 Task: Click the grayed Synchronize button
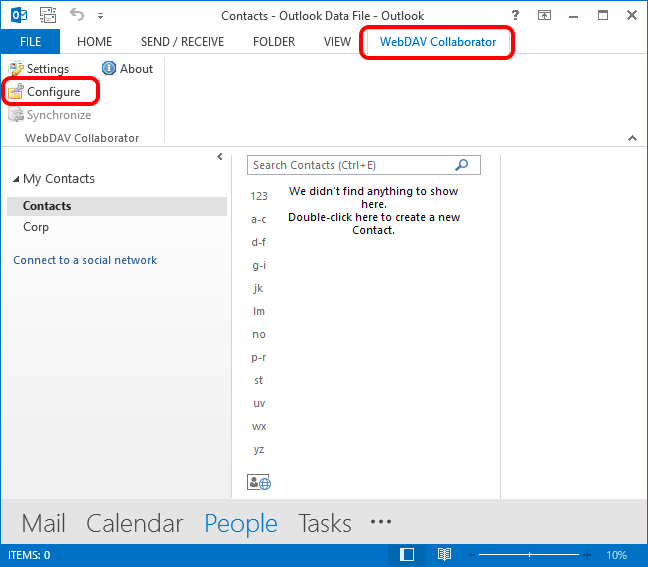tap(50, 115)
